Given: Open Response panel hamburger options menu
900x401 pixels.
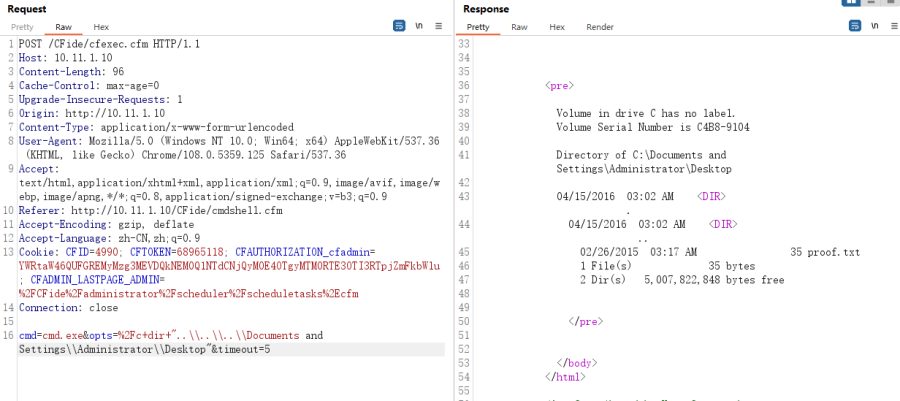Looking at the screenshot, I should coord(894,26).
